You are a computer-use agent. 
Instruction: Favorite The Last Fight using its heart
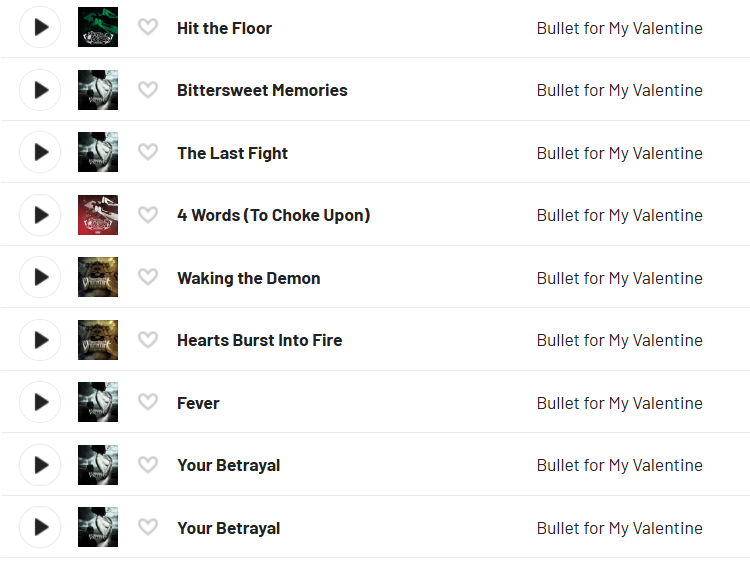[148, 152]
